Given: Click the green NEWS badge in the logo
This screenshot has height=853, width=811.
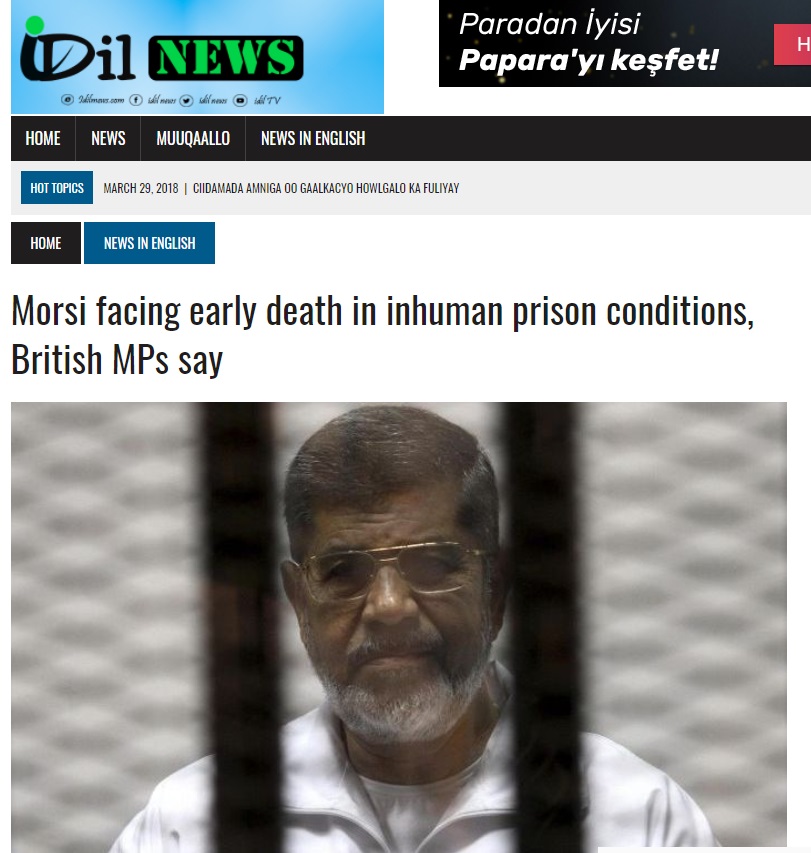Looking at the screenshot, I should pyautogui.click(x=226, y=58).
